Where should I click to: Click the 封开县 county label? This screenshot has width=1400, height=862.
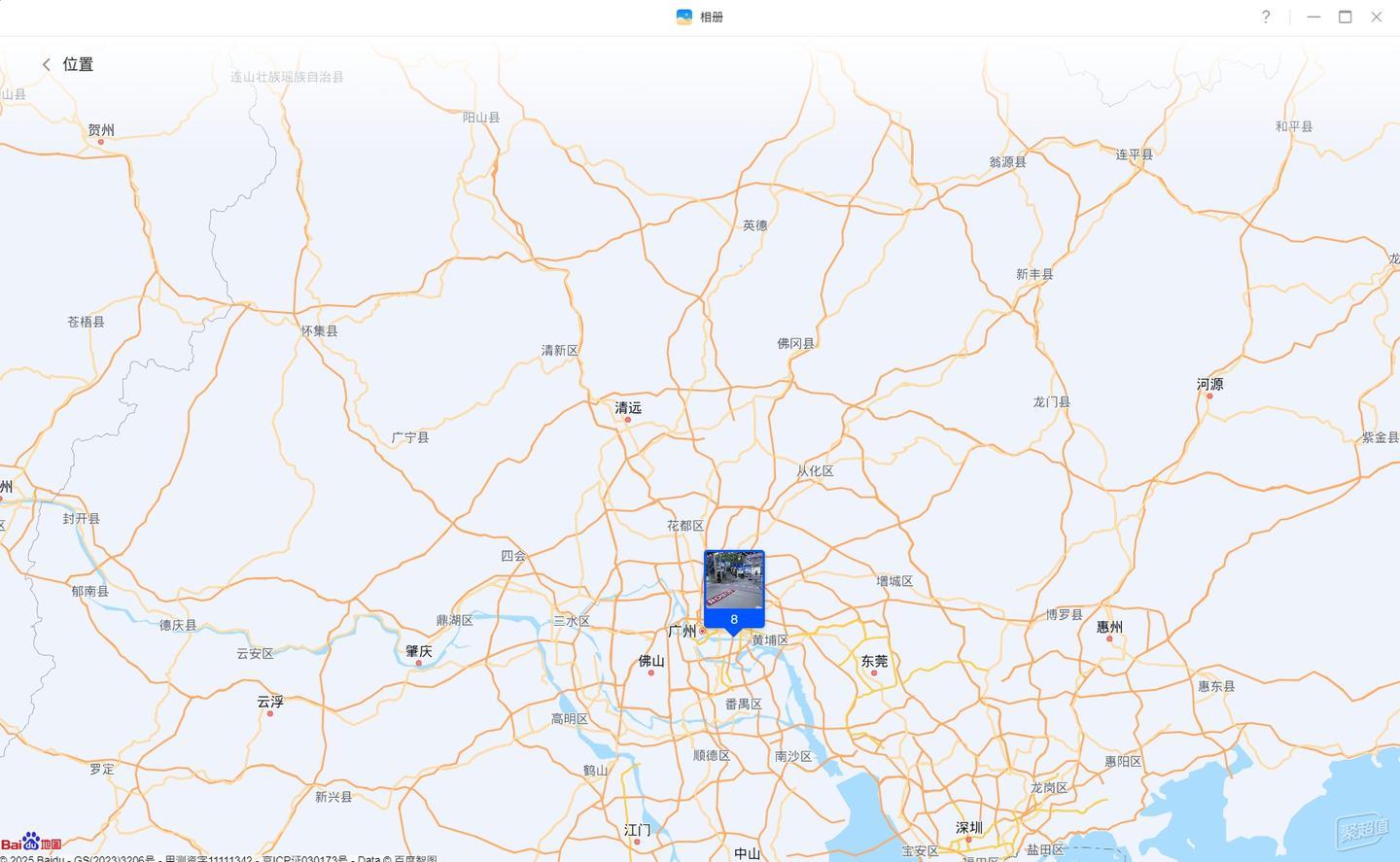coord(82,519)
